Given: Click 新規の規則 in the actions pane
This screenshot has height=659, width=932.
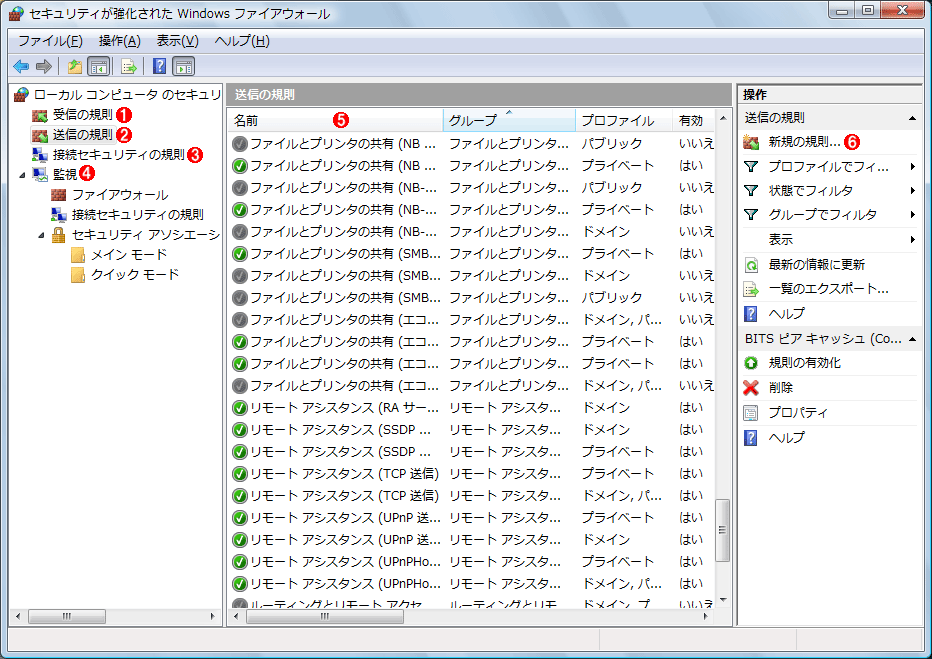Looking at the screenshot, I should point(804,142).
